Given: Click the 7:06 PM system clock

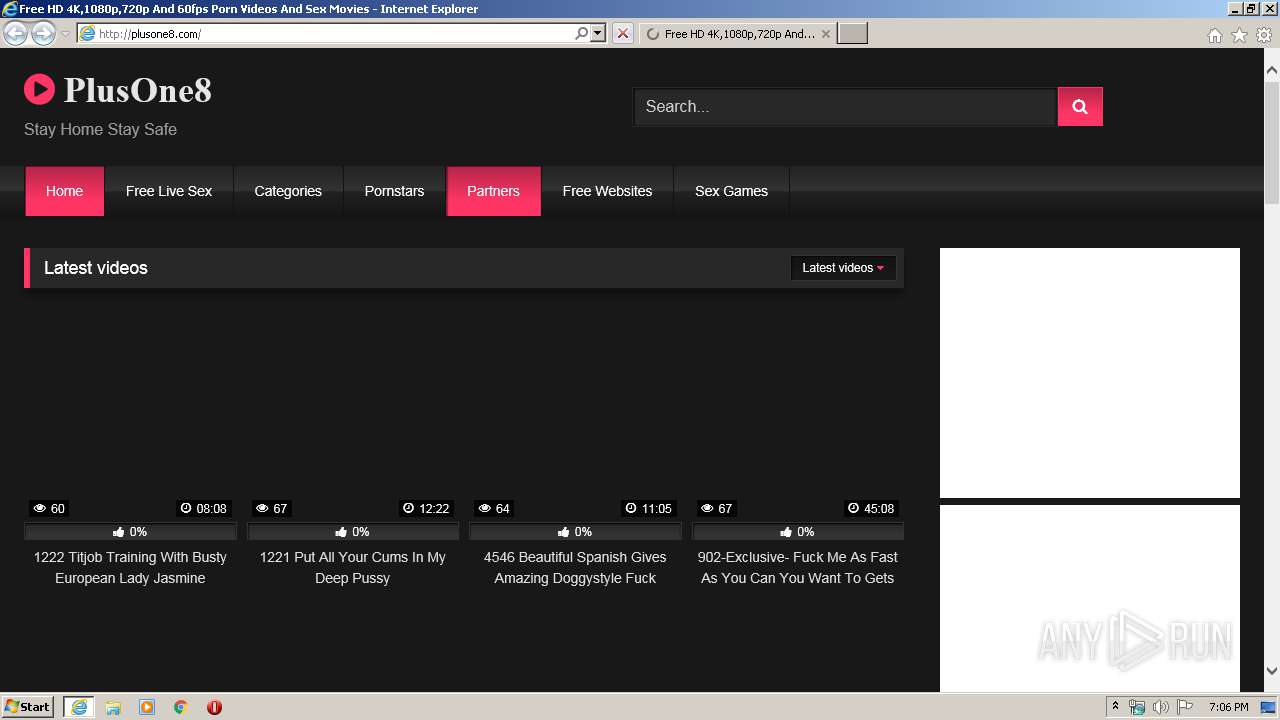Looking at the screenshot, I should (1228, 707).
